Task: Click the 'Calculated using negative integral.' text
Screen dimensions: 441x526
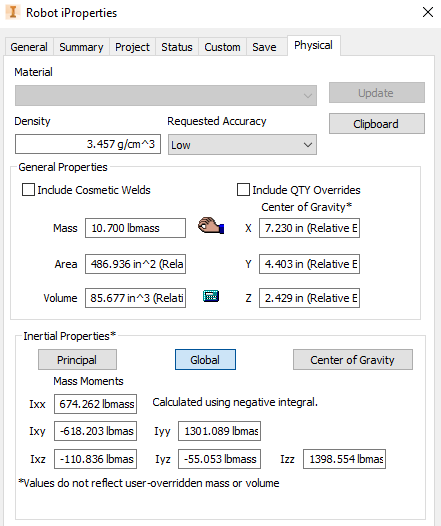Action: (235, 402)
